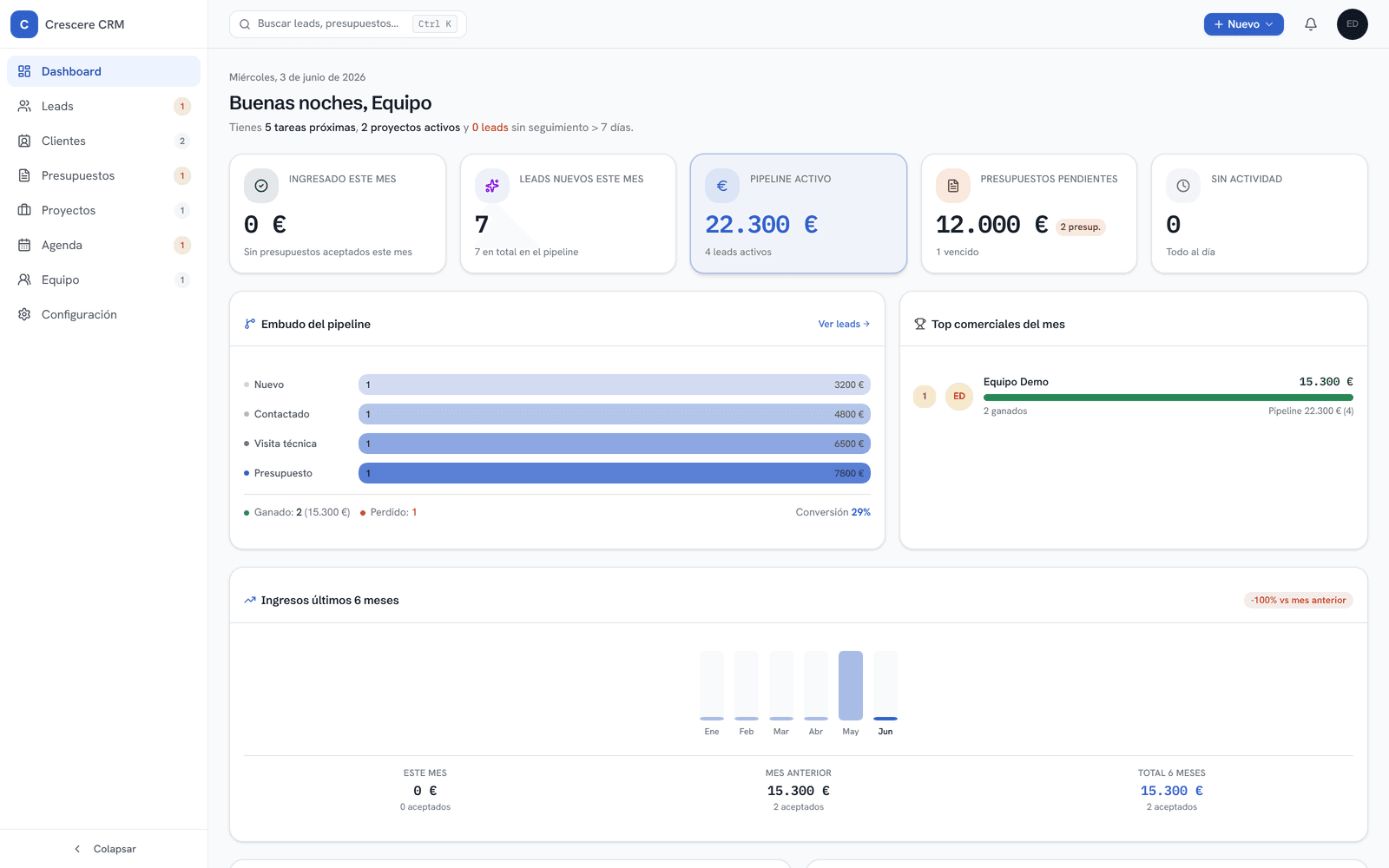
Task: Open notifications bell icon
Action: pos(1311,24)
